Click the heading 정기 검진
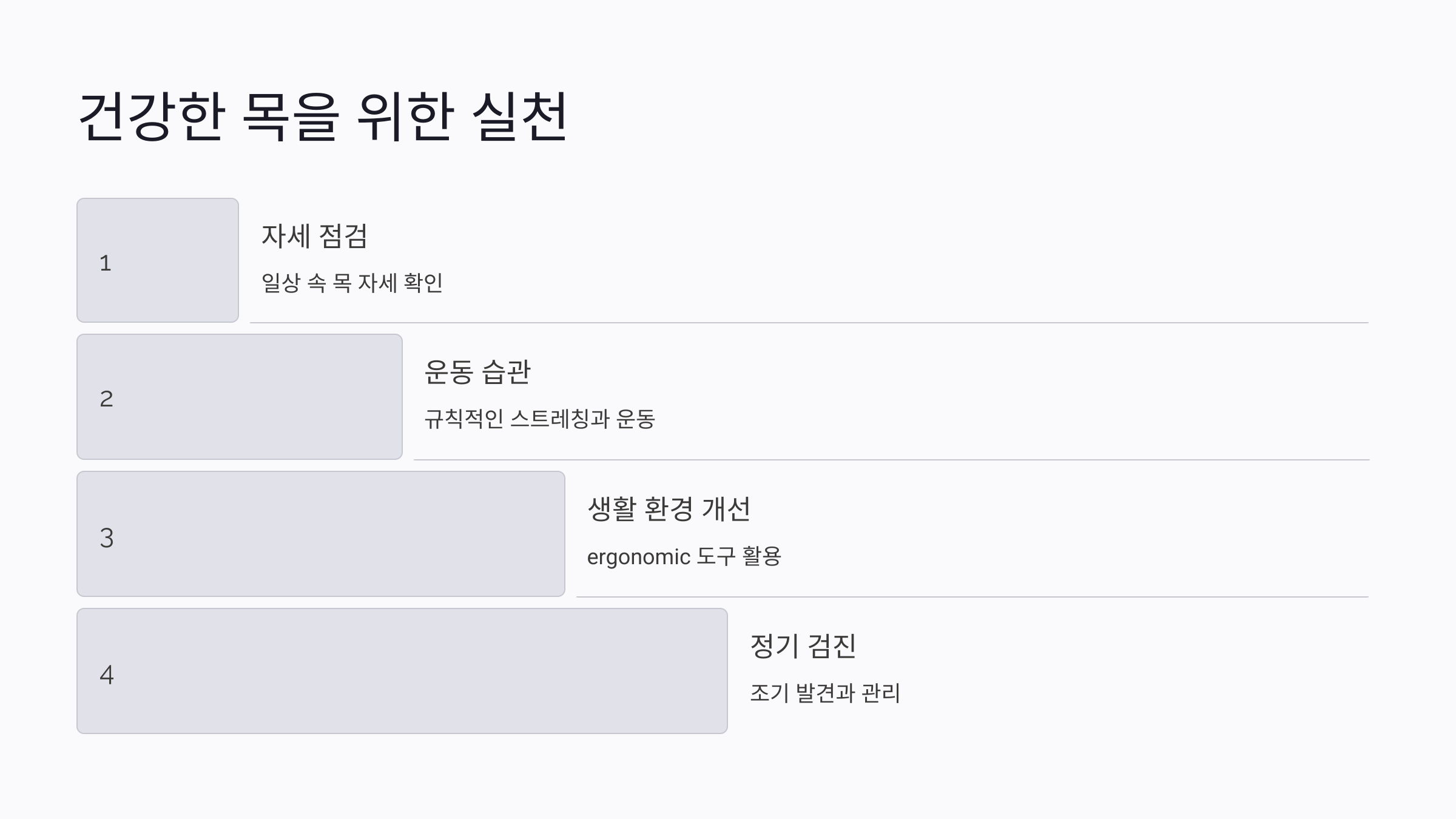This screenshot has height=819, width=1456. pyautogui.click(x=803, y=646)
